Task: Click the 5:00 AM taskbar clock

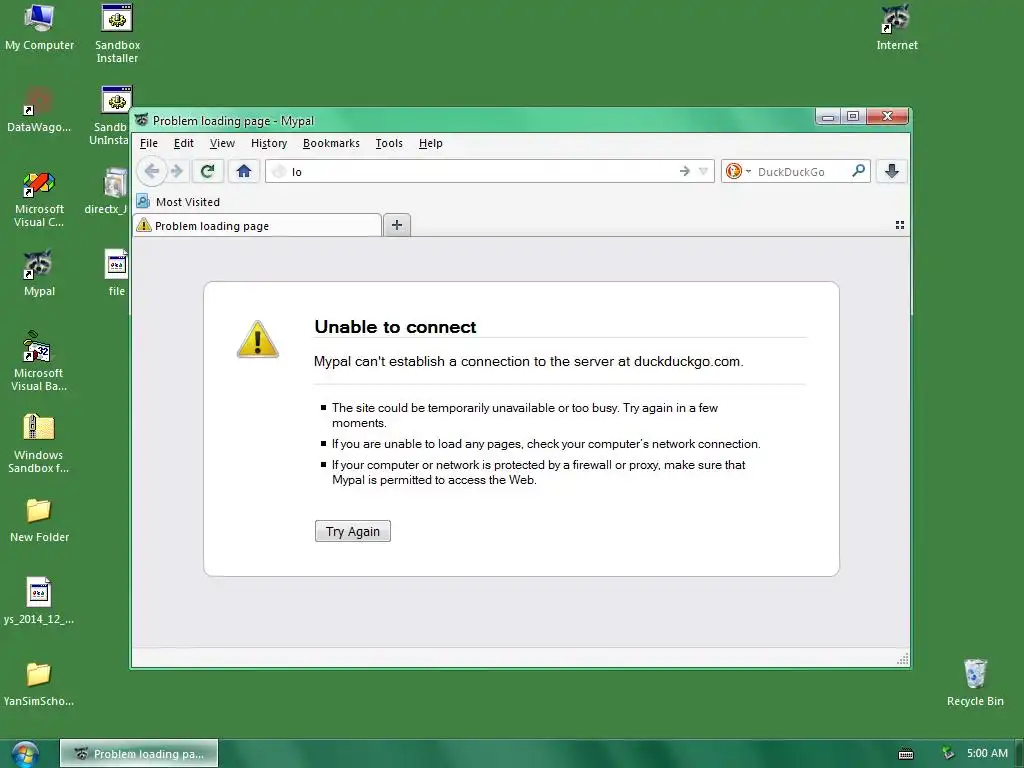Action: coord(987,753)
